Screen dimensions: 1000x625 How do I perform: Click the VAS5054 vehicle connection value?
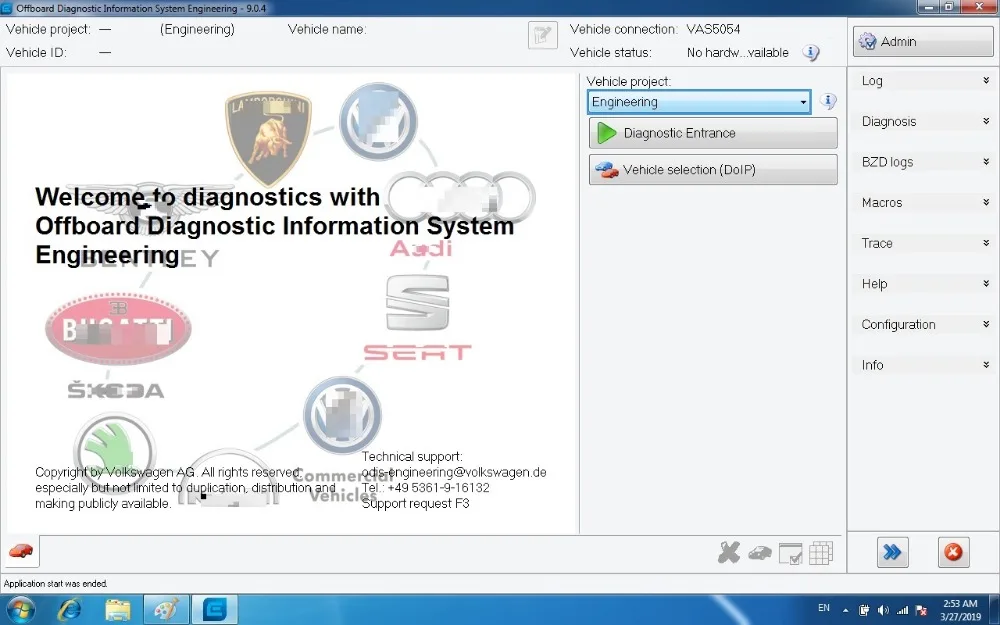713,29
